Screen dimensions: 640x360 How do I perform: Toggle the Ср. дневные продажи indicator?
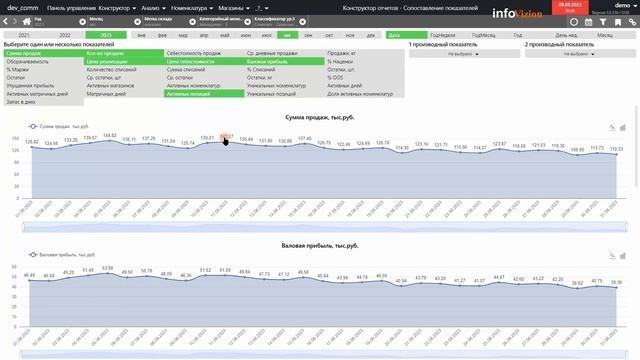point(284,53)
